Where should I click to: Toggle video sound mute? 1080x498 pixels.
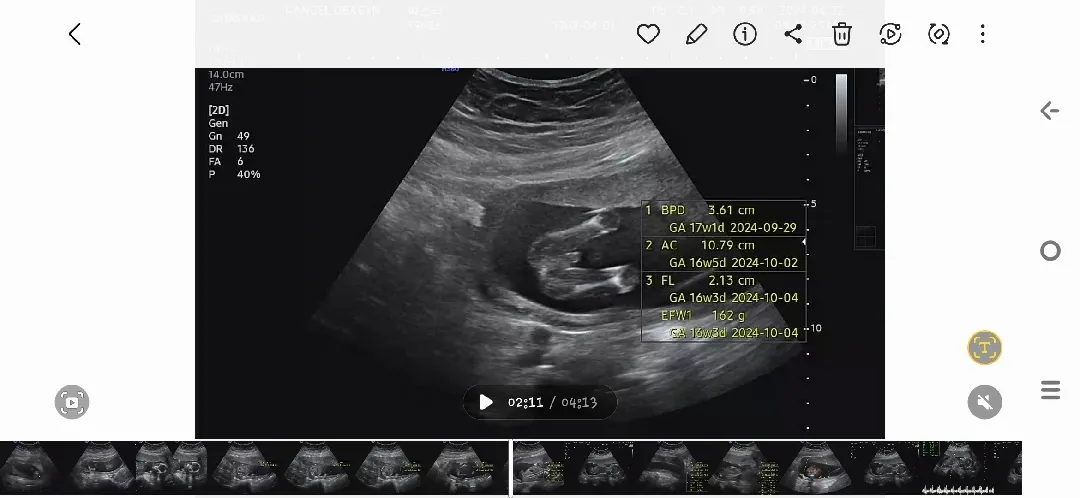pos(984,402)
